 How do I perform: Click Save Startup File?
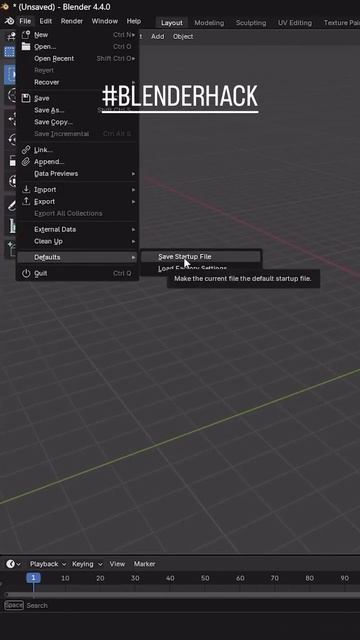point(201,256)
